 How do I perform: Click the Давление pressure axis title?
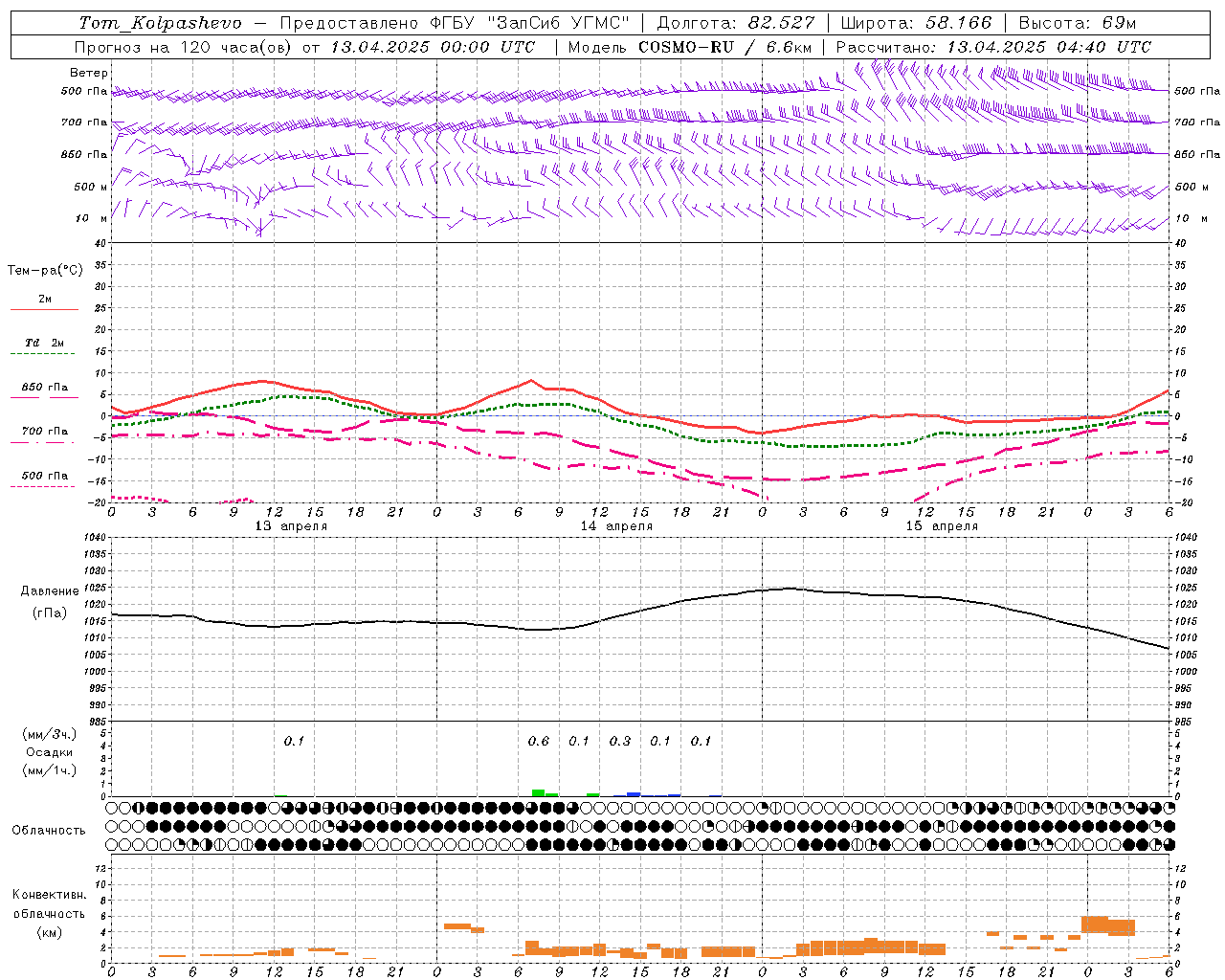pyautogui.click(x=50, y=591)
